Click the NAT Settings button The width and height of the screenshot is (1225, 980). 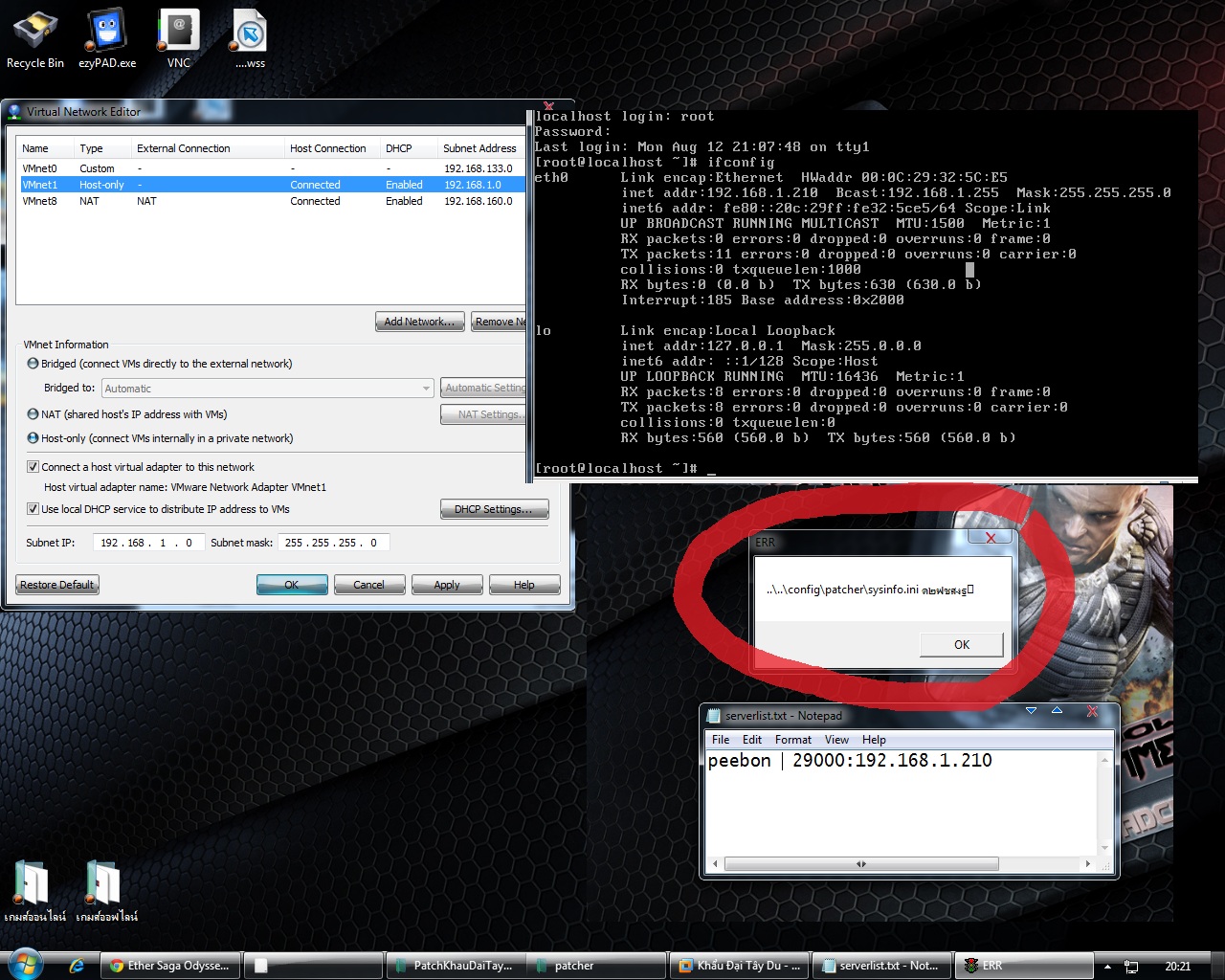483,414
